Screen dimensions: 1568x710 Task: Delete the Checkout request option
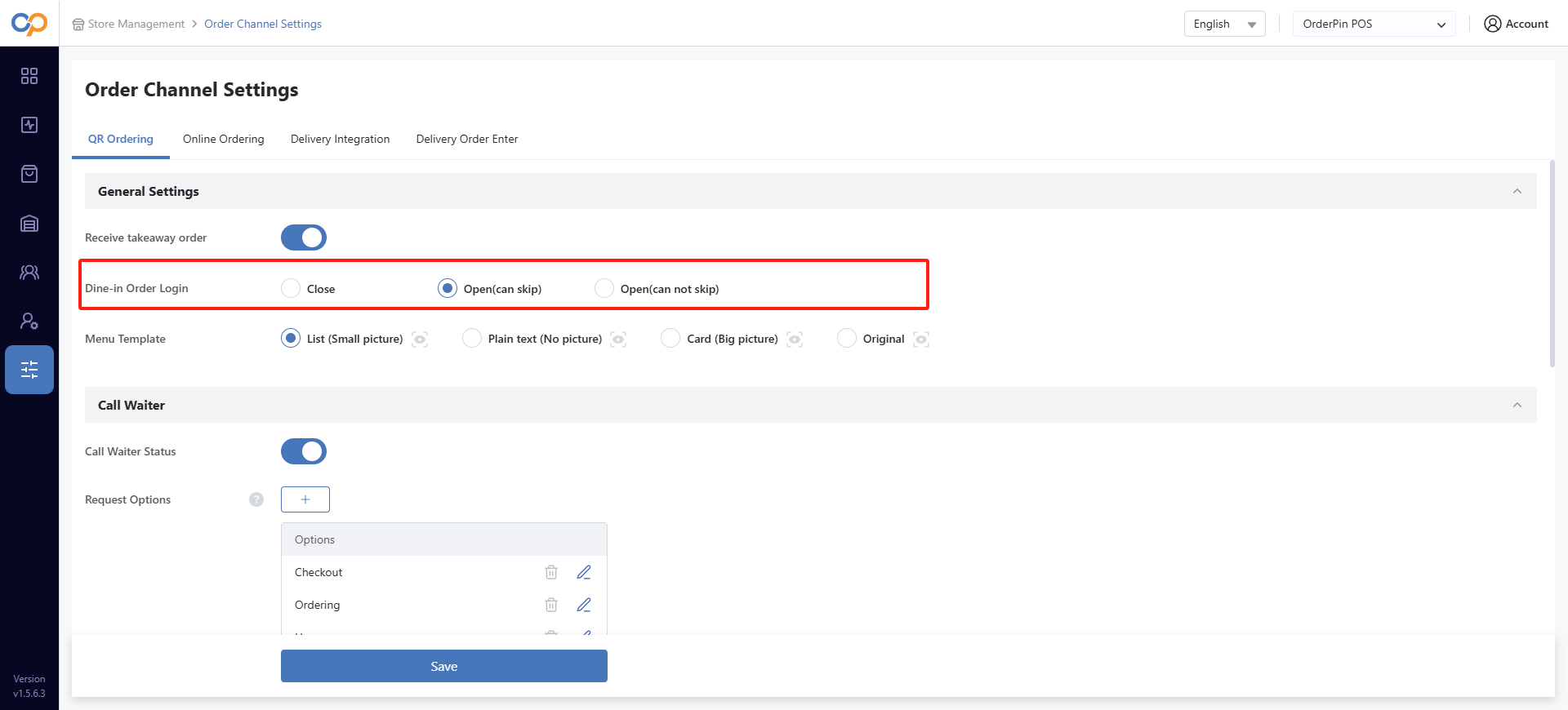[x=551, y=572]
